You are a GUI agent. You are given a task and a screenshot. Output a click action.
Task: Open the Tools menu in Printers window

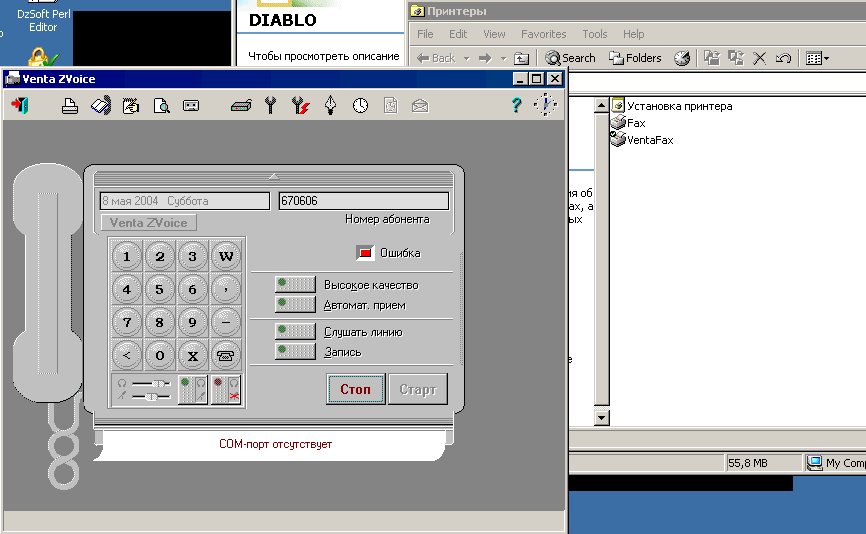(594, 34)
